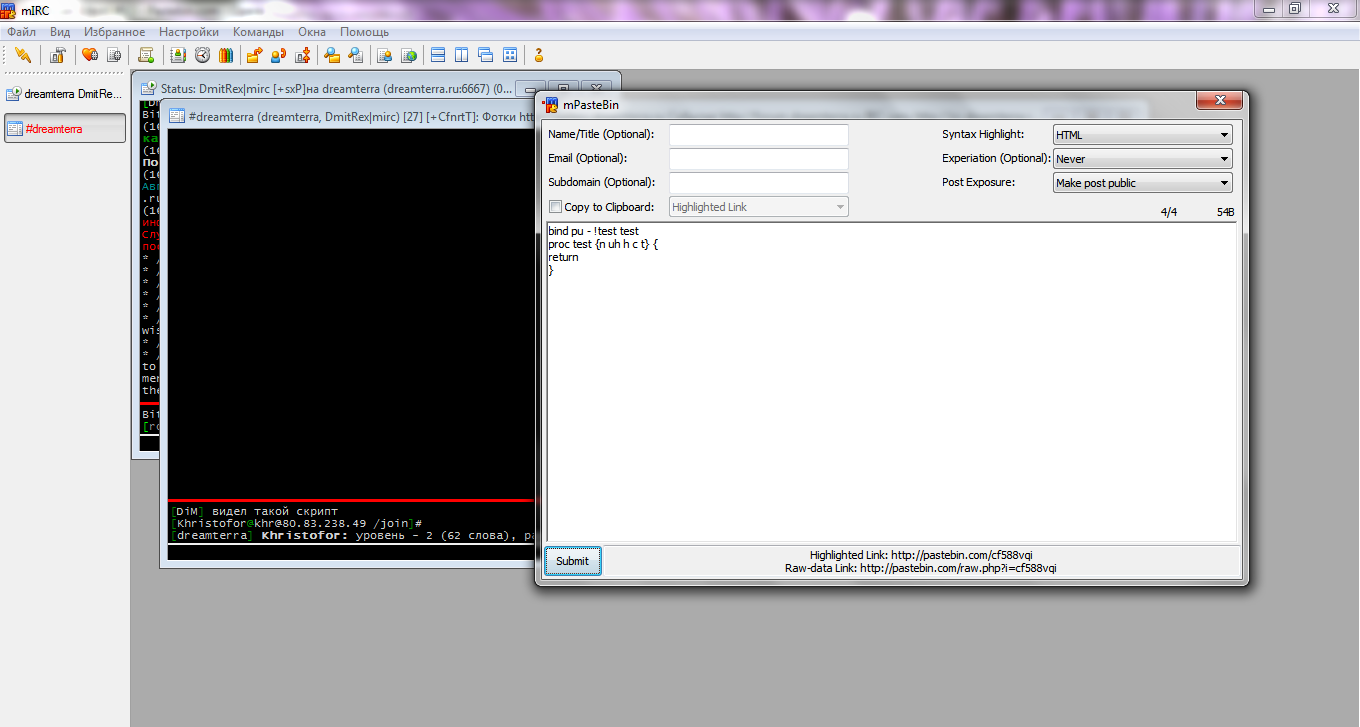
Task: Click the '54B' size indicator
Action: click(1226, 212)
